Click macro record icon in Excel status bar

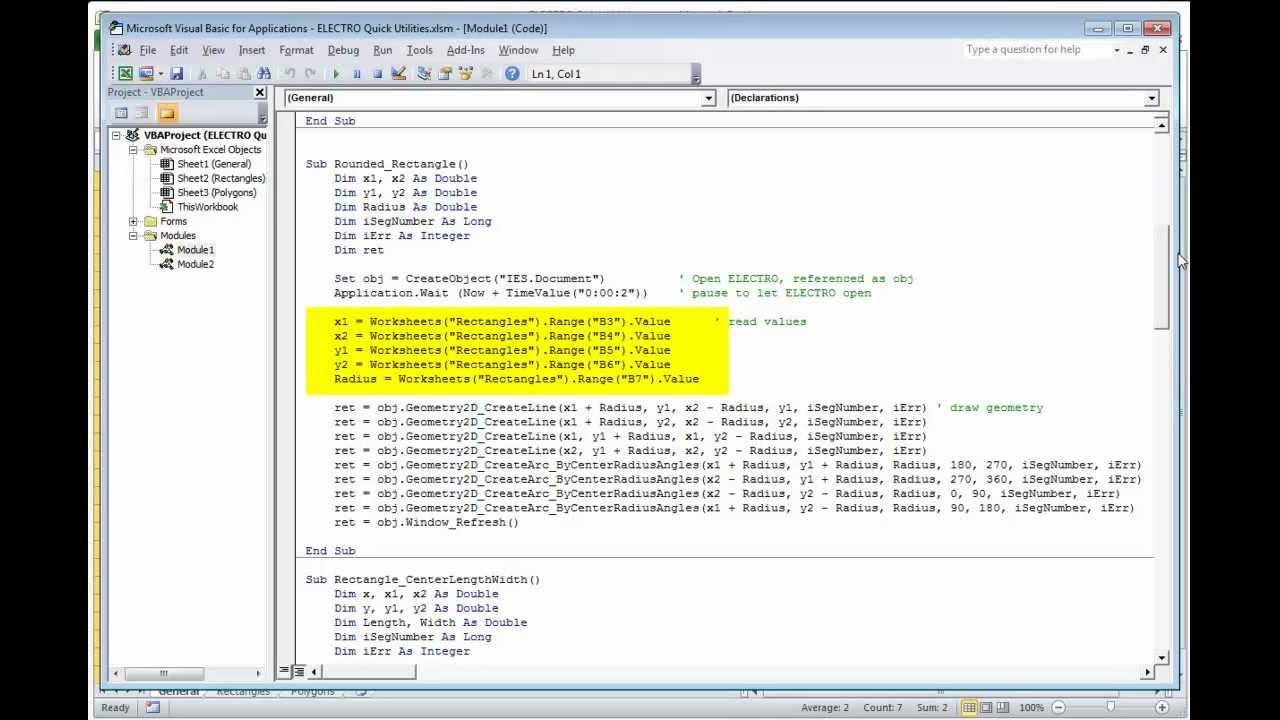tap(152, 707)
